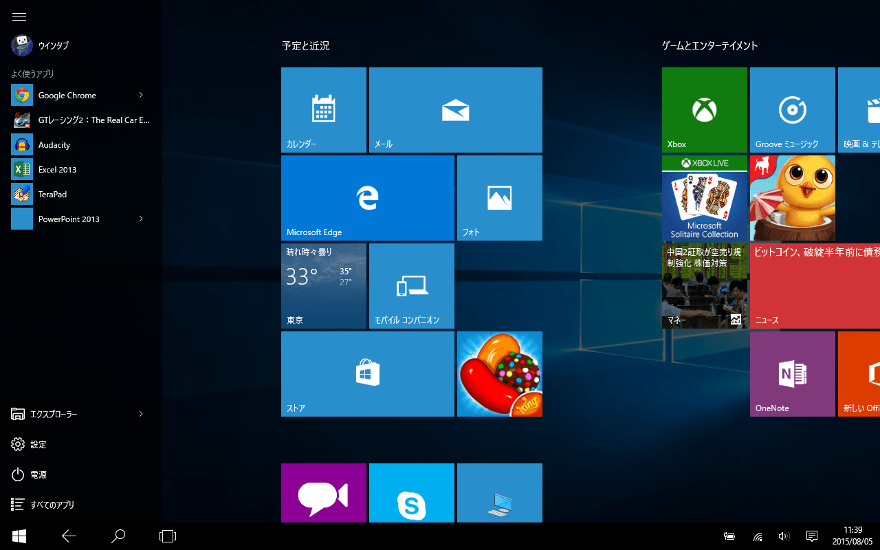880x550 pixels.
Task: Launch the Candy Crush tile
Action: [x=499, y=374]
